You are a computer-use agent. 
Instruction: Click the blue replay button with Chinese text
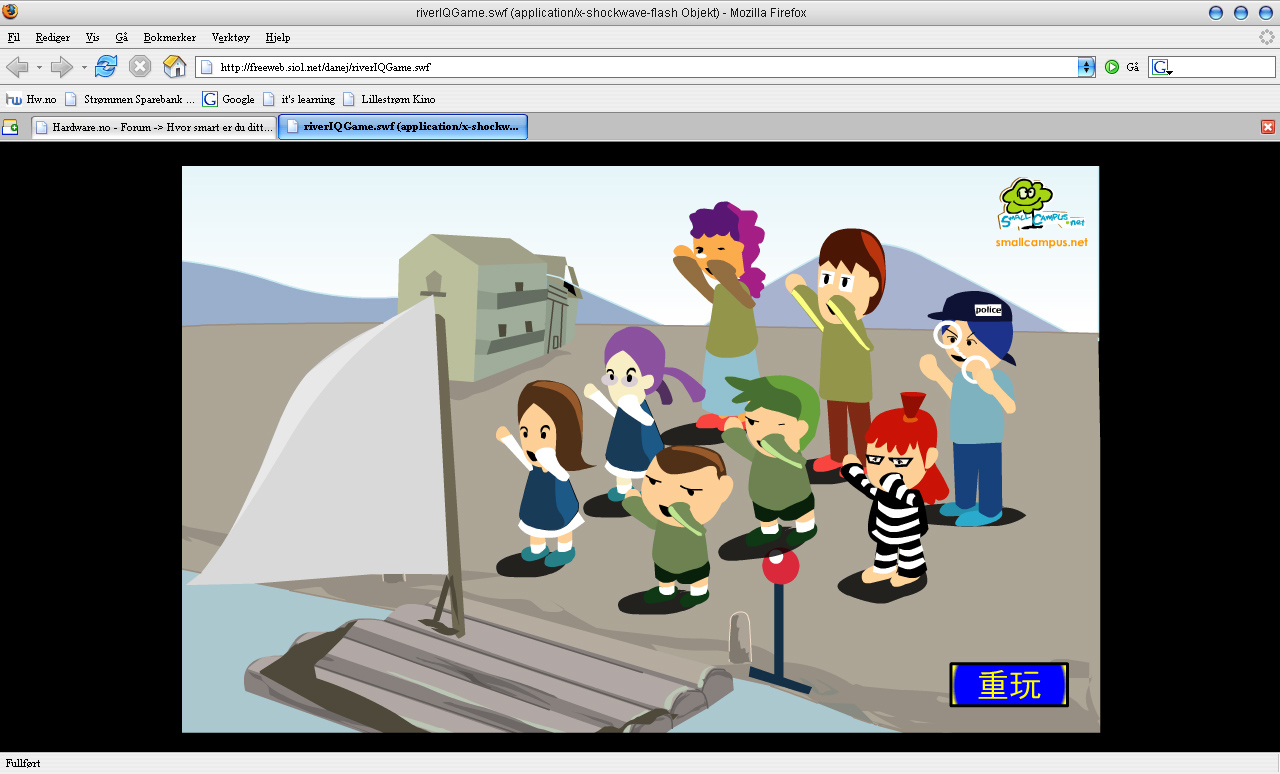coord(1009,685)
